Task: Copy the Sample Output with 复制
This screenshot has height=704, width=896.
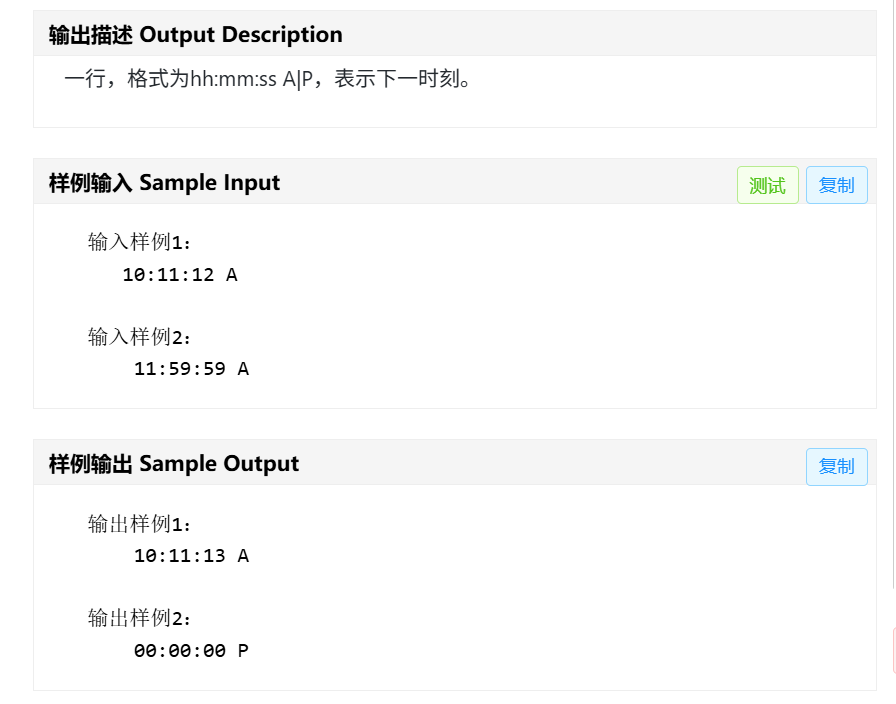Action: coord(836,466)
